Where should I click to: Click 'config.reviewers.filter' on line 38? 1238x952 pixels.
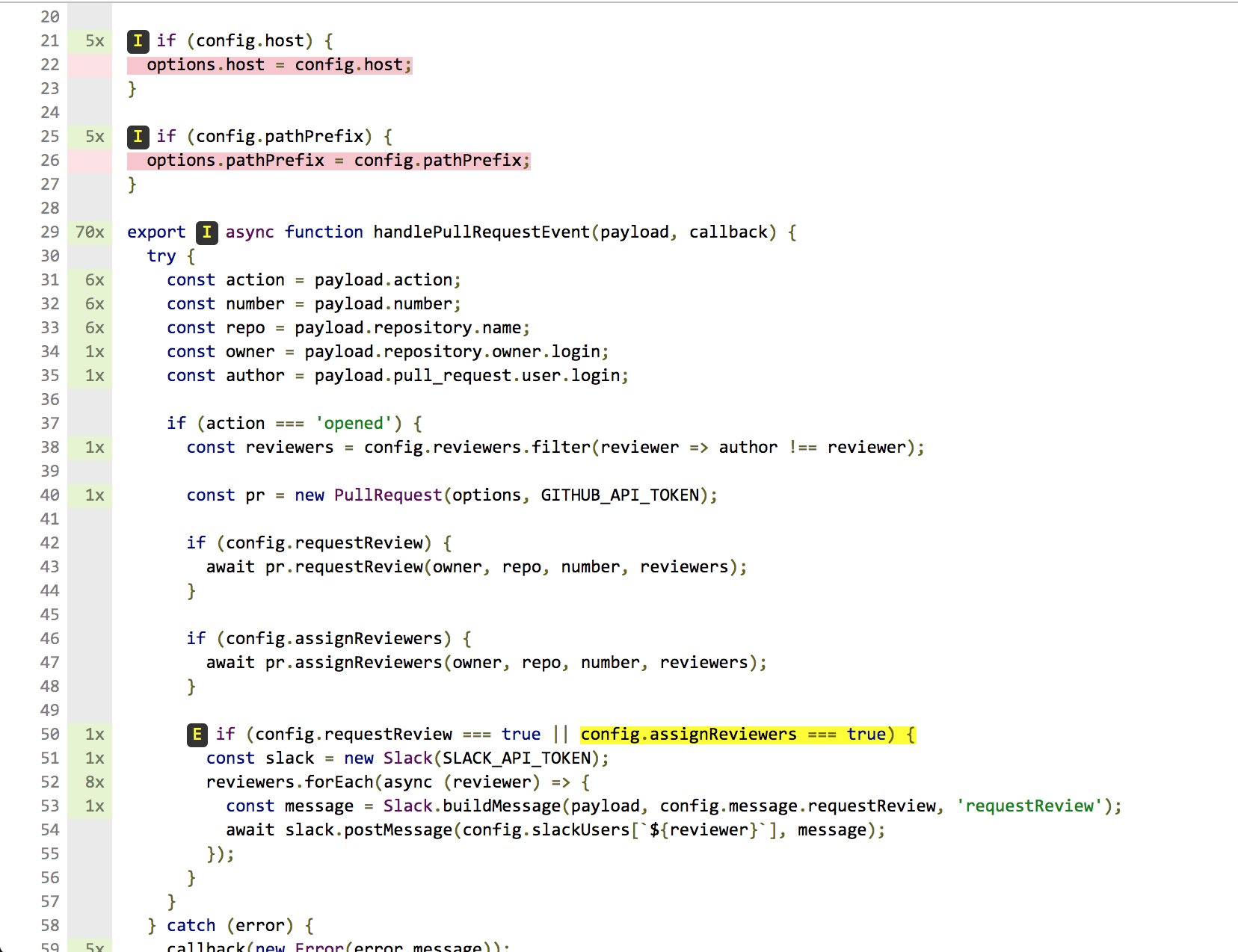click(x=477, y=448)
